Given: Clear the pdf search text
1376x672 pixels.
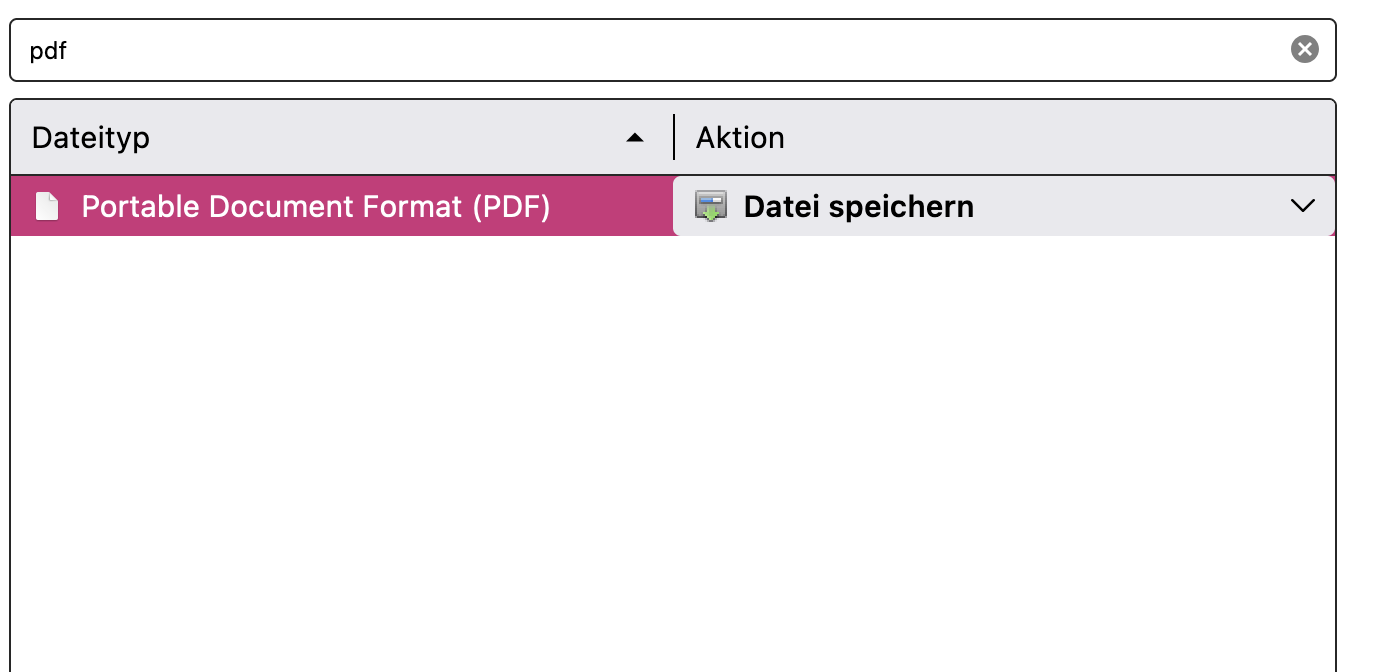Looking at the screenshot, I should 1304,49.
